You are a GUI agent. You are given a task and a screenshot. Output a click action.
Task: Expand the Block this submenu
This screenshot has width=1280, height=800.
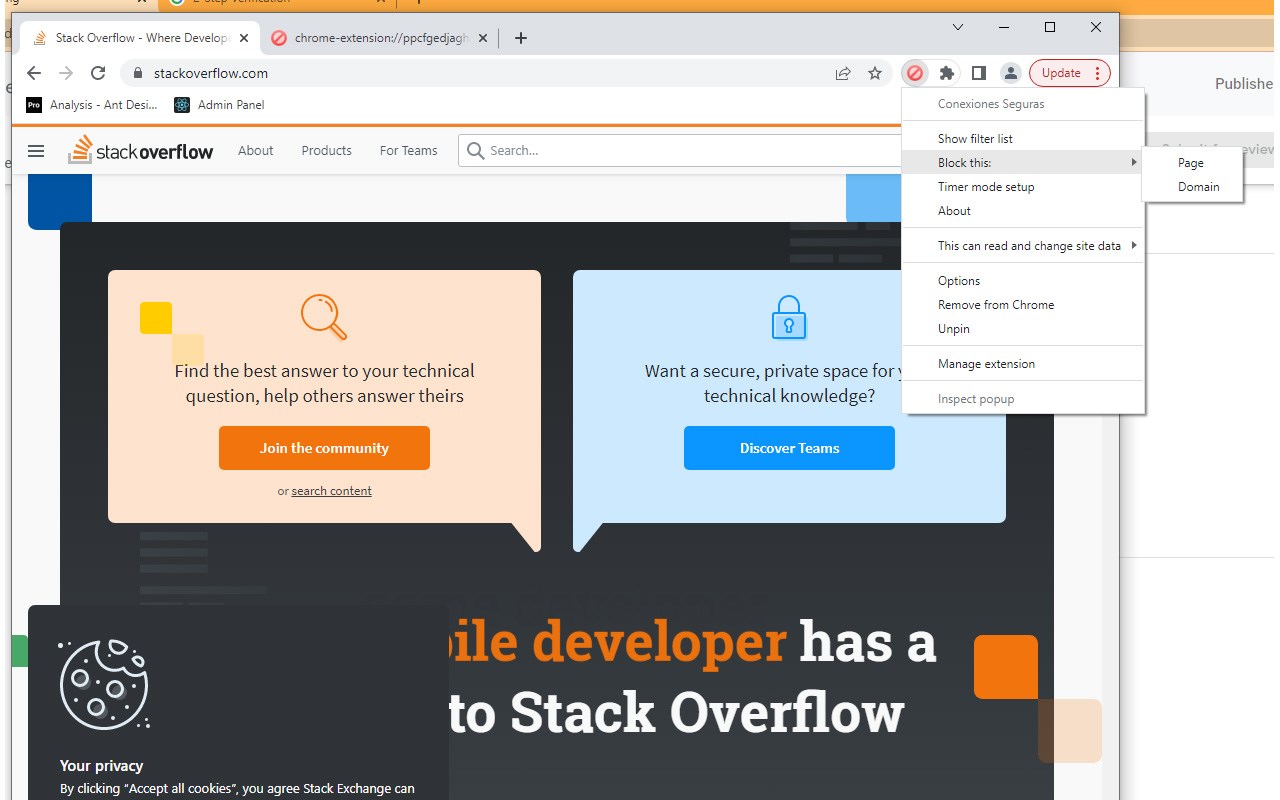(1023, 163)
